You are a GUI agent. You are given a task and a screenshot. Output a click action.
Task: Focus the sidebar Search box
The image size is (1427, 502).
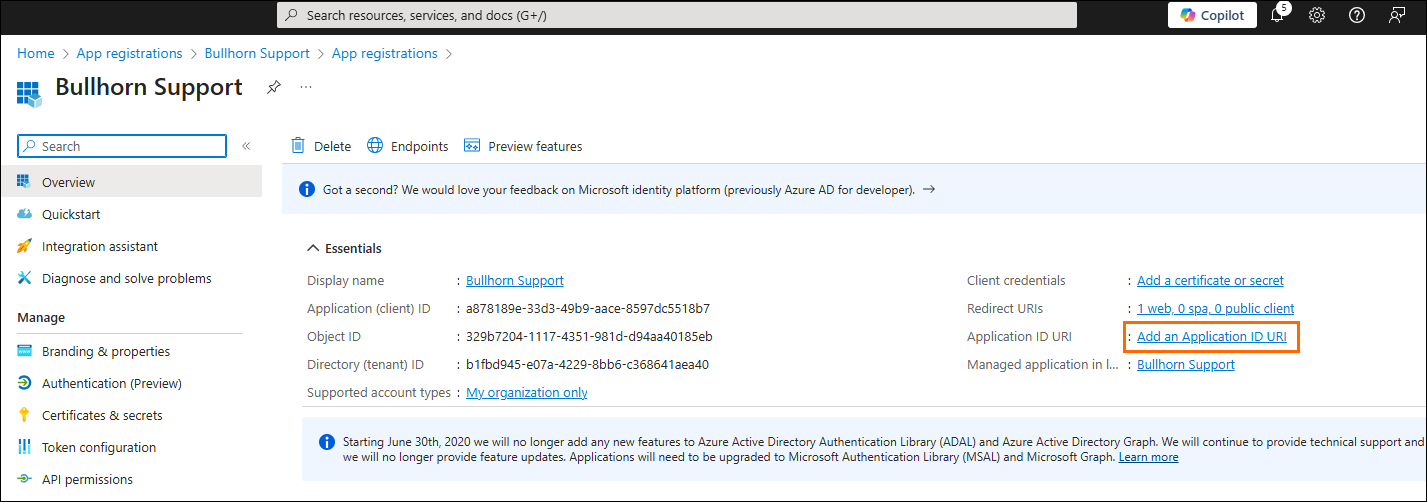tap(122, 146)
